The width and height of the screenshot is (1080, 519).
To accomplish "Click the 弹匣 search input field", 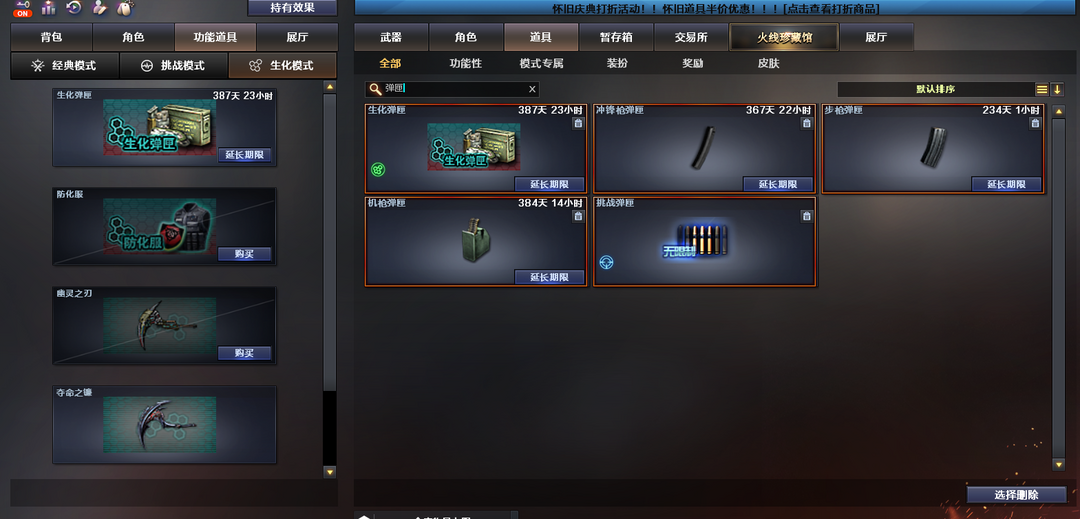I will [x=452, y=89].
